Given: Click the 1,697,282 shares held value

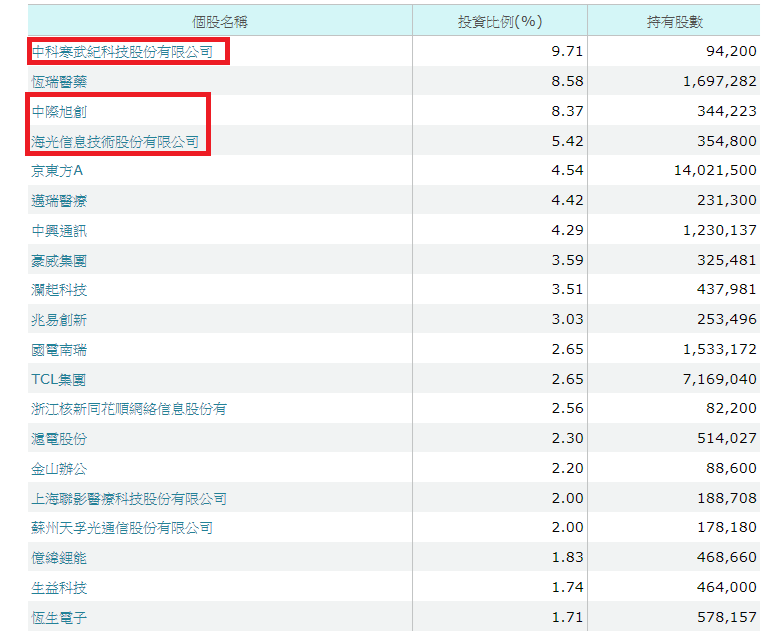Looking at the screenshot, I should click(x=719, y=81).
